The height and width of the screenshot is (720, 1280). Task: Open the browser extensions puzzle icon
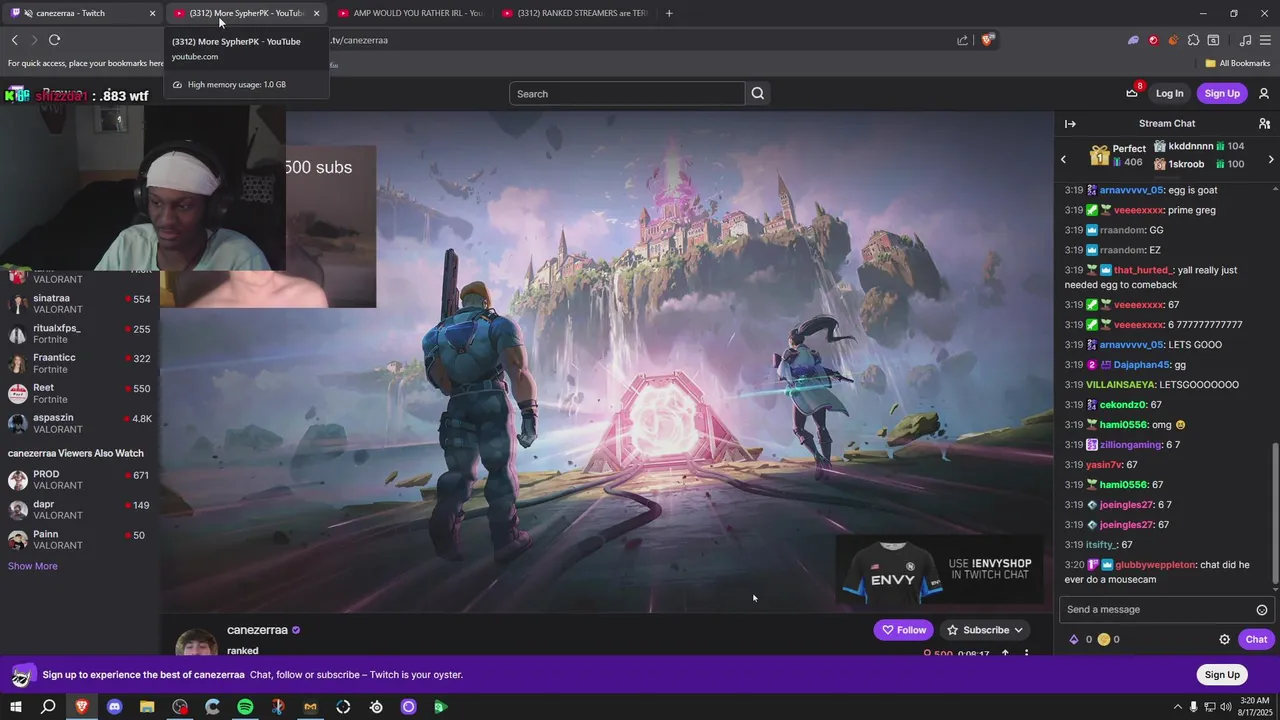(x=1193, y=40)
